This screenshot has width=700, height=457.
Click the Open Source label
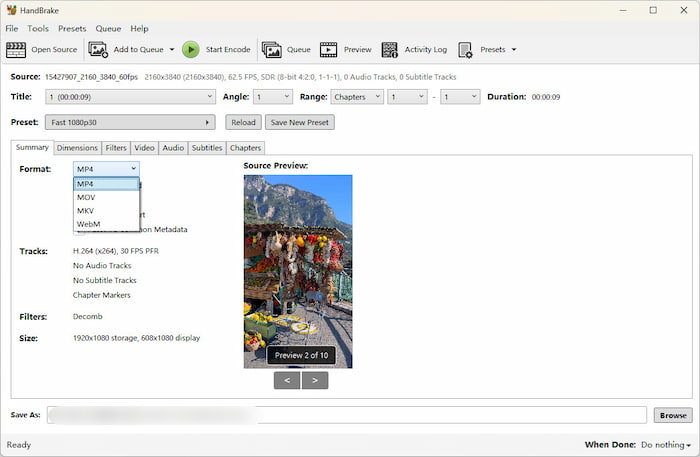54,50
